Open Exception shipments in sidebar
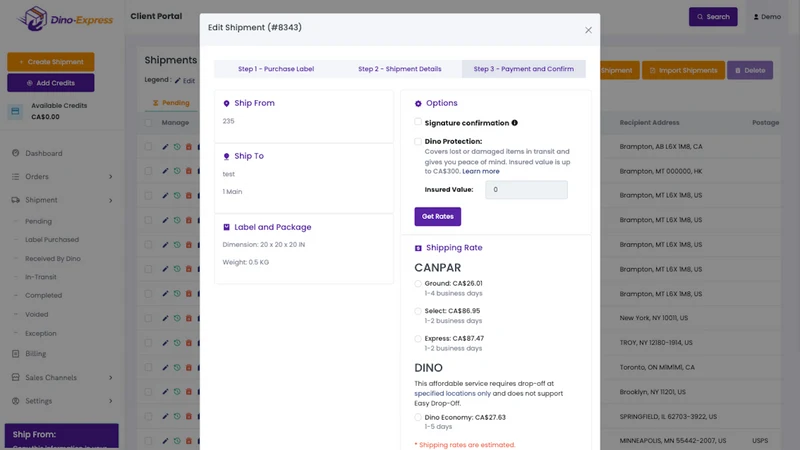The width and height of the screenshot is (800, 450). 41,333
